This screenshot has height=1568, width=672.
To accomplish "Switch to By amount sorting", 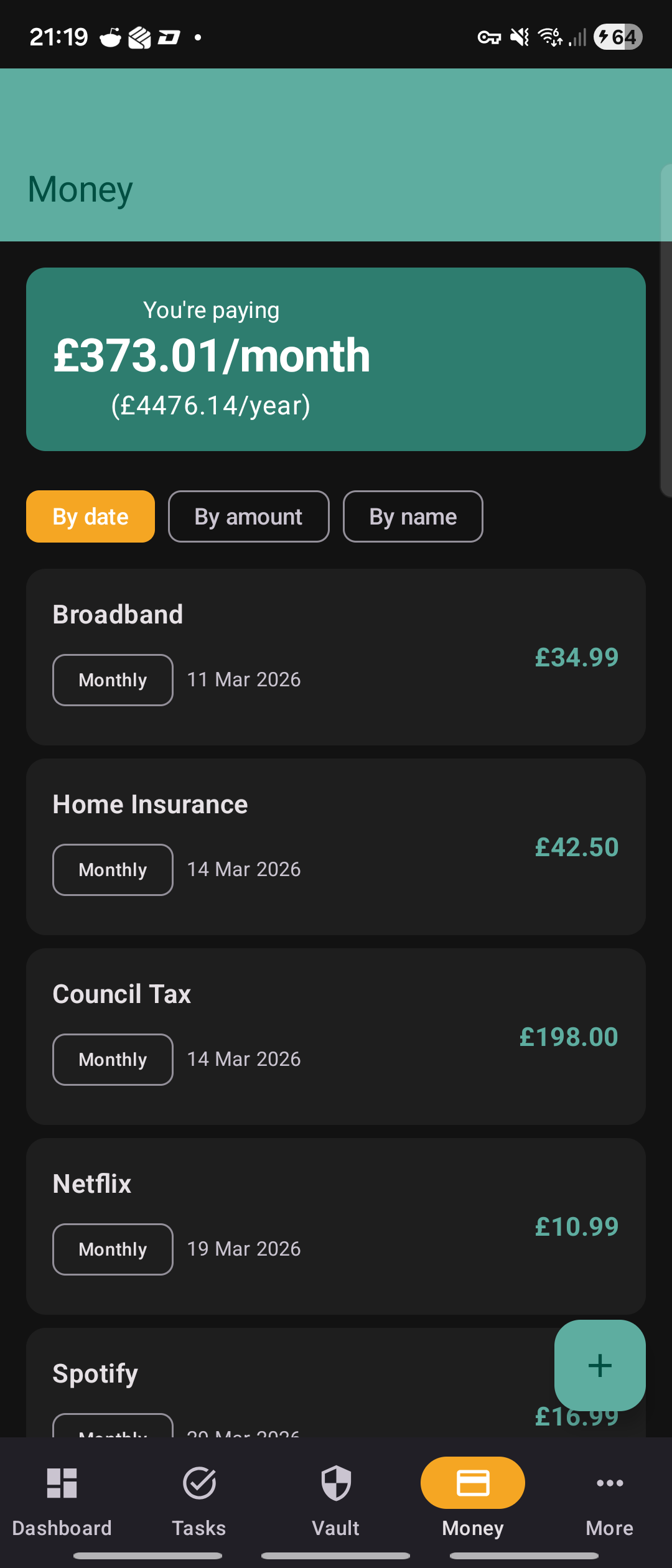I will (248, 516).
